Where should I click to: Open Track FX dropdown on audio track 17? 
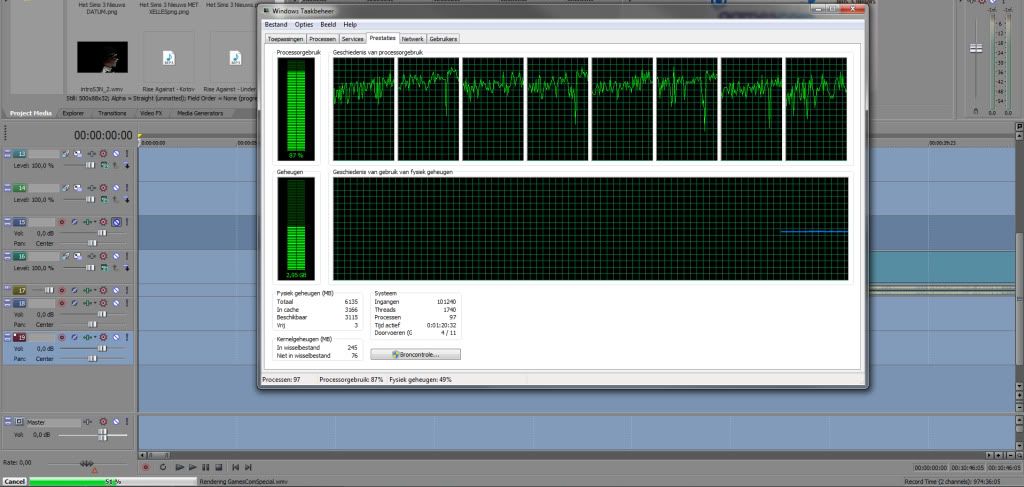pyautogui.click(x=95, y=291)
